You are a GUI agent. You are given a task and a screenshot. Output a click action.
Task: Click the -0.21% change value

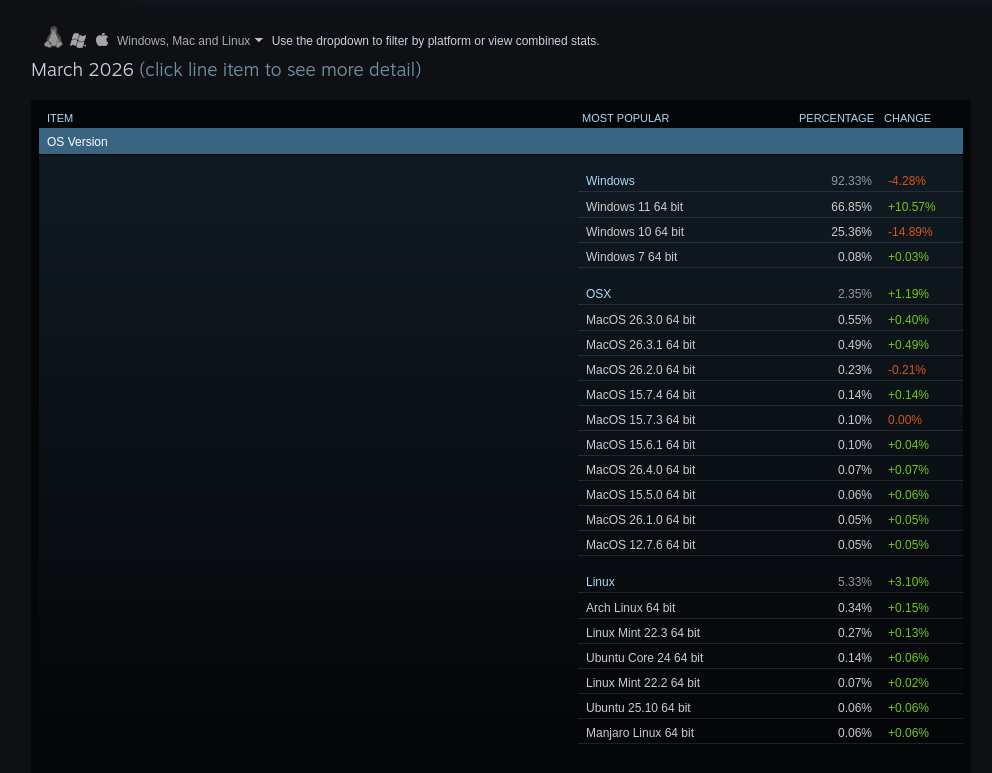coord(907,369)
